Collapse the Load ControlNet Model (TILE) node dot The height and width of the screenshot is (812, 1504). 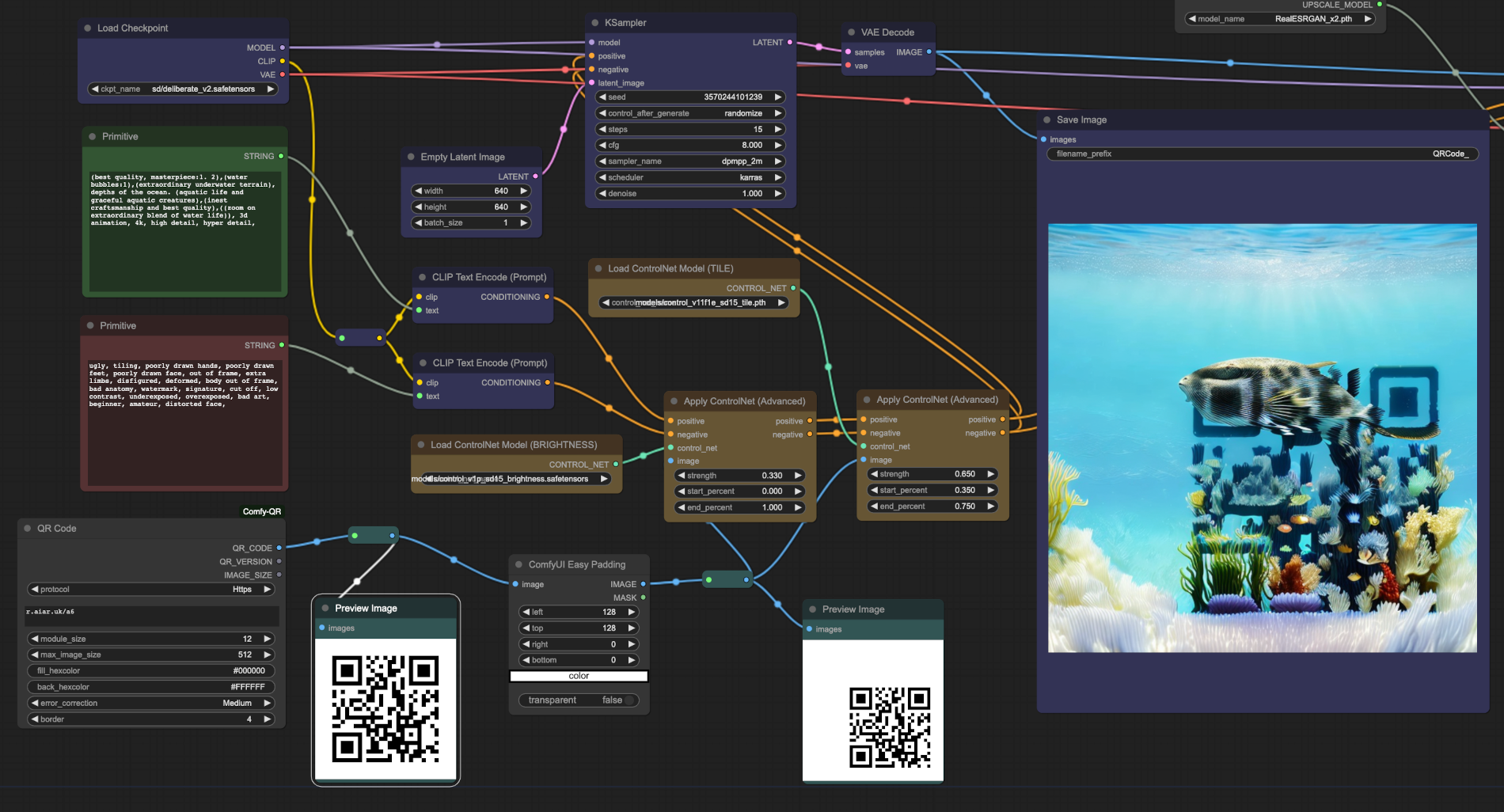(598, 269)
